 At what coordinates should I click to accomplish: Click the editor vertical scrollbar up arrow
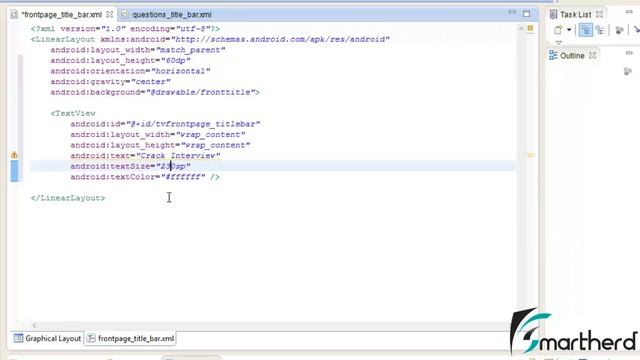click(520, 29)
